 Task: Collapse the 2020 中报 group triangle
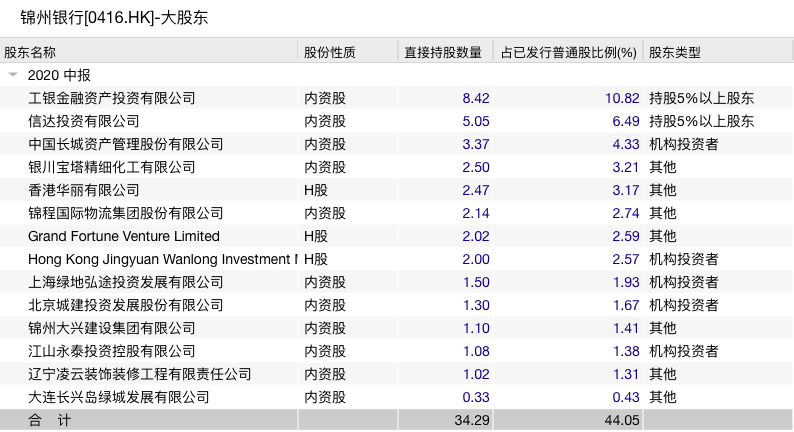pos(13,74)
